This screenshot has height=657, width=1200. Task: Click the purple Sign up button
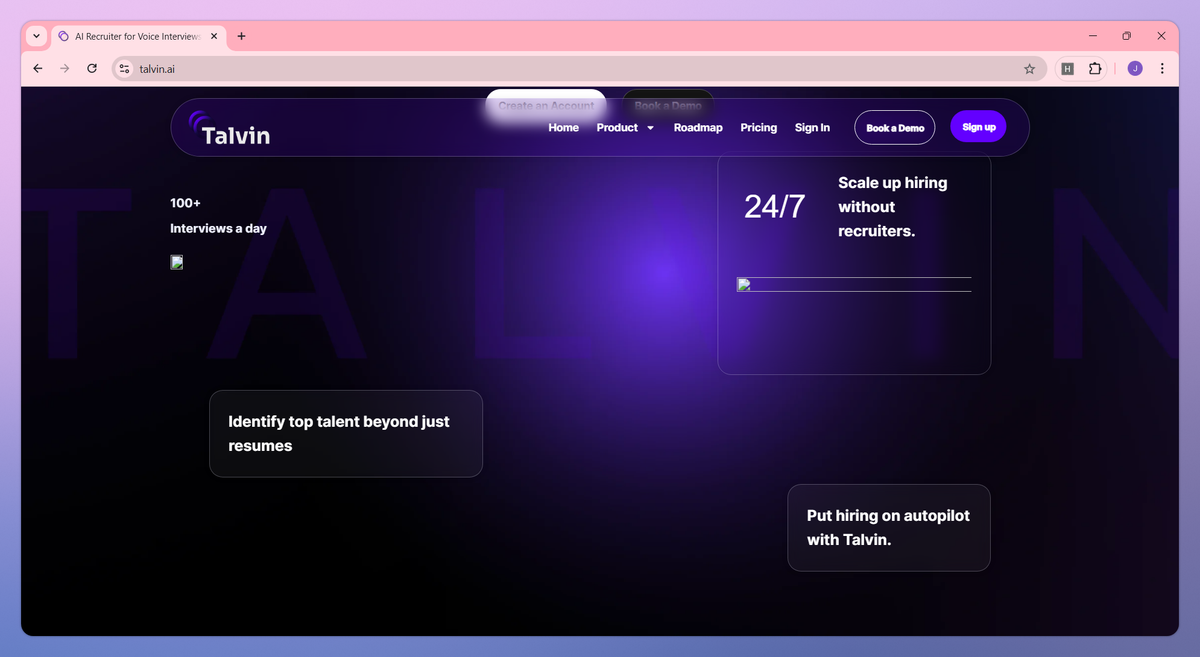coord(978,127)
